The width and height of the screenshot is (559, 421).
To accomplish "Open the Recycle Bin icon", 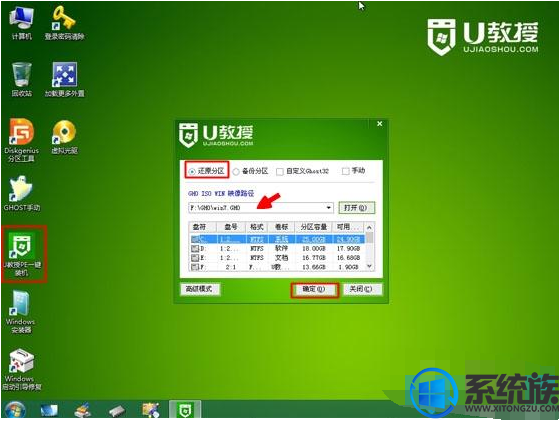I will coord(21,79).
